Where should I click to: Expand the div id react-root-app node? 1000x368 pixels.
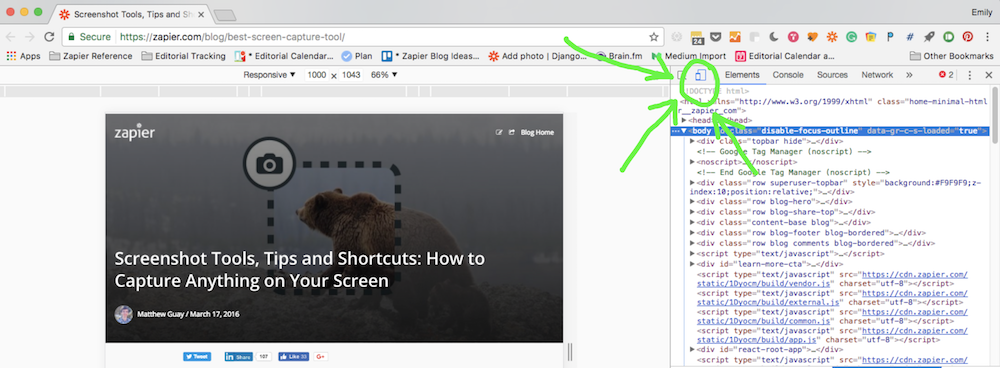[x=693, y=350]
